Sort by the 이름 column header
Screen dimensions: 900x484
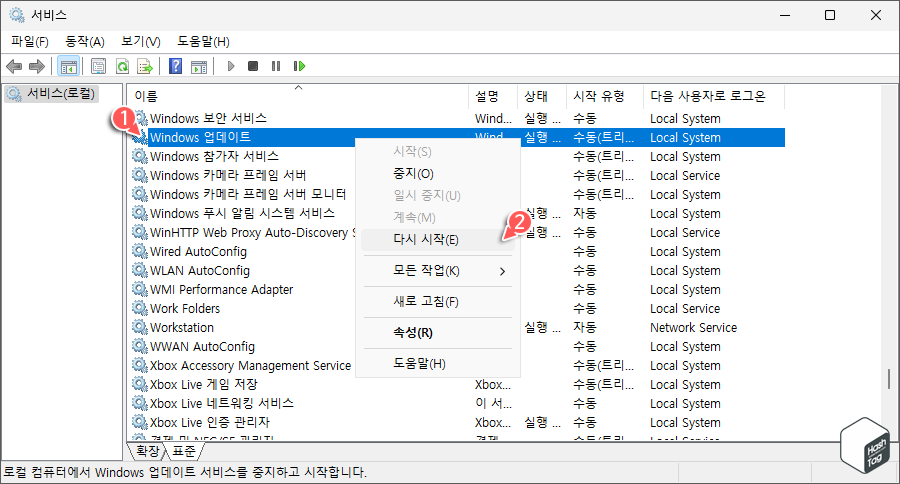pyautogui.click(x=297, y=96)
